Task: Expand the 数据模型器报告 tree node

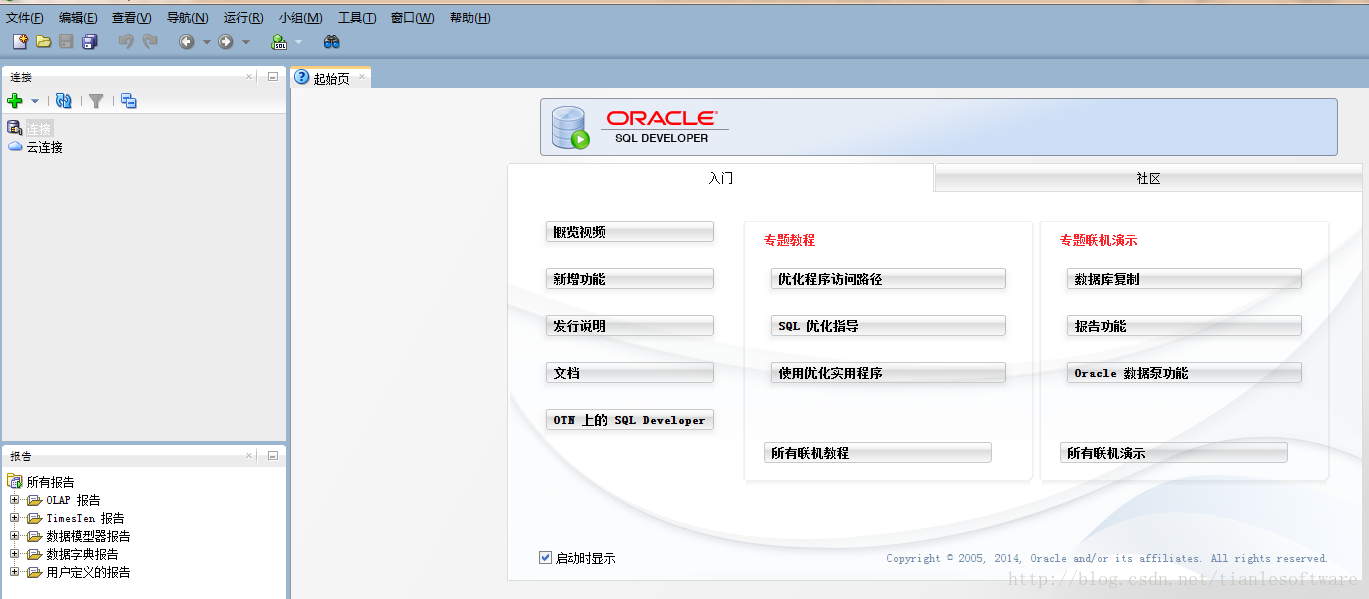Action: point(15,536)
